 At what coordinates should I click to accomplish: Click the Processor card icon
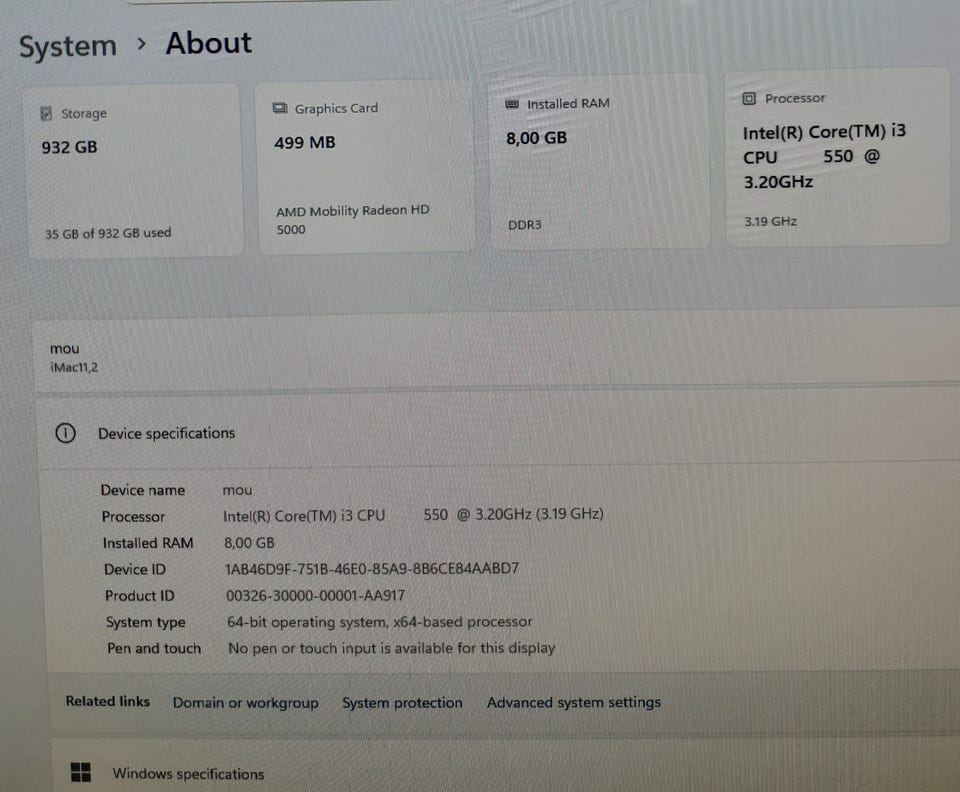(x=749, y=99)
